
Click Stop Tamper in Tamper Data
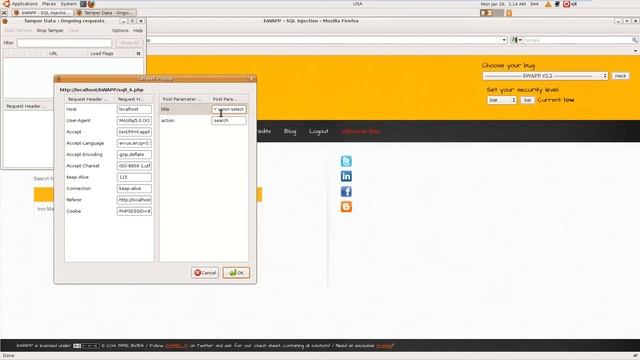pyautogui.click(x=50, y=31)
